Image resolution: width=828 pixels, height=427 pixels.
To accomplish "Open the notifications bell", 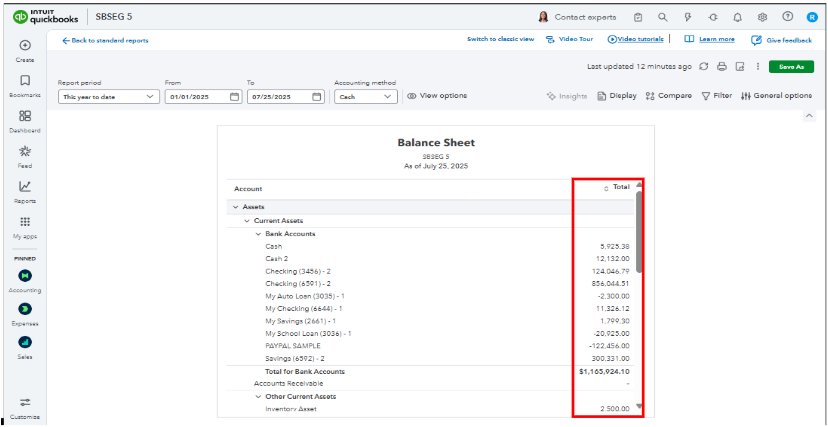I will [x=737, y=17].
